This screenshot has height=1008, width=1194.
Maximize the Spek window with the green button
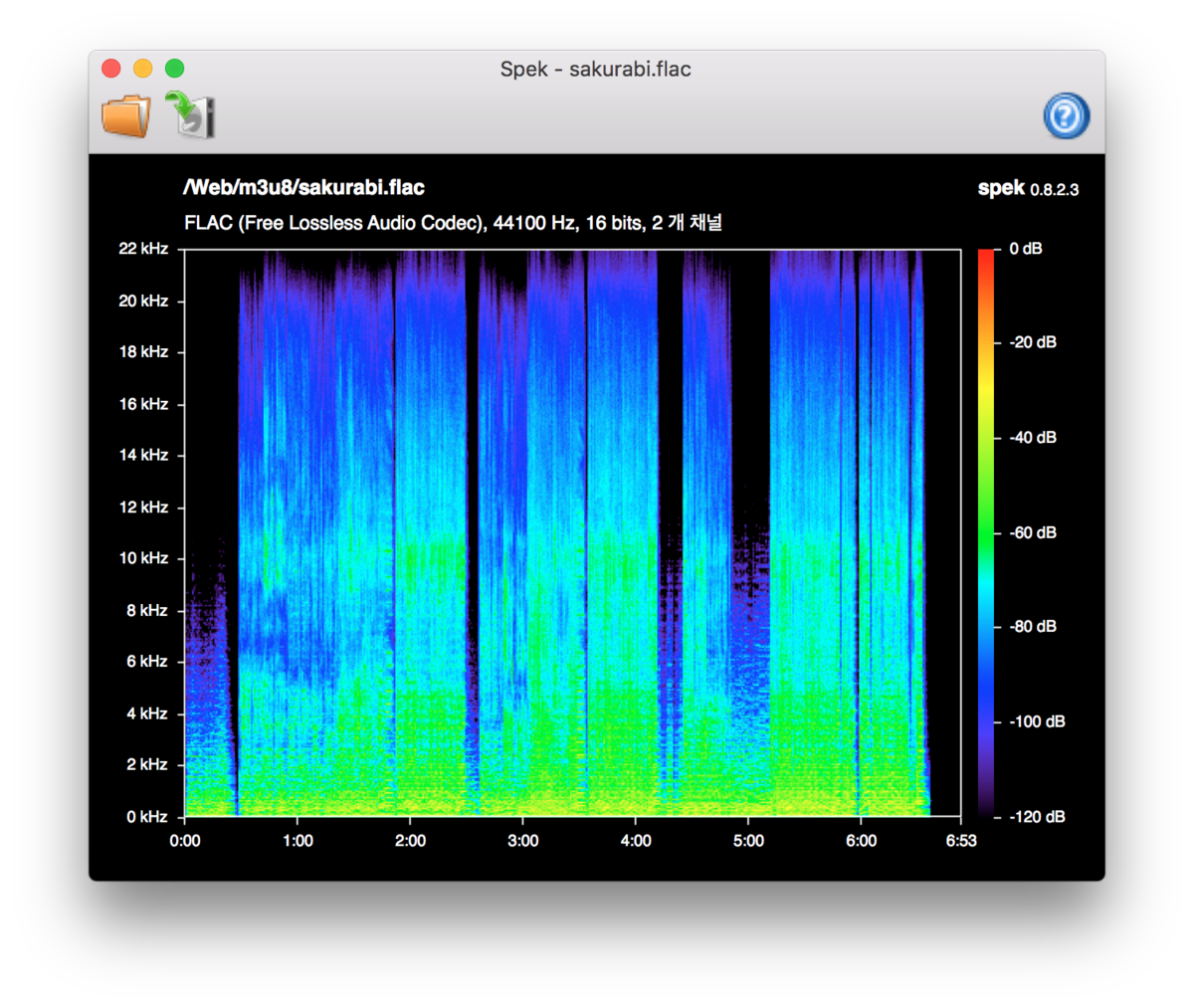[174, 69]
